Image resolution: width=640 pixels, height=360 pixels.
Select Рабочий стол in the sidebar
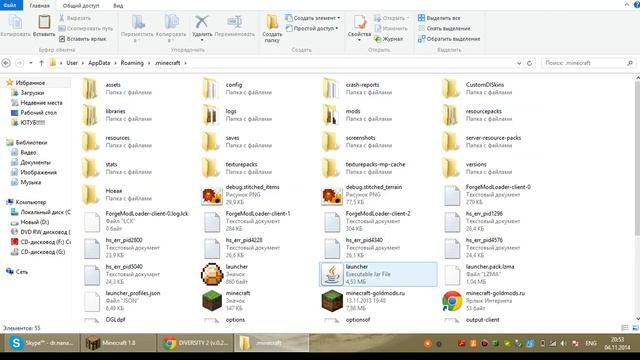(34, 113)
